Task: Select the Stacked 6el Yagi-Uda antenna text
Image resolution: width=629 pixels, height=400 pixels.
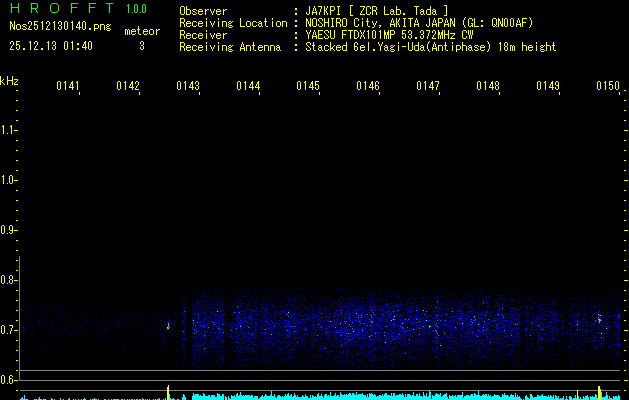Action: pyautogui.click(x=431, y=47)
